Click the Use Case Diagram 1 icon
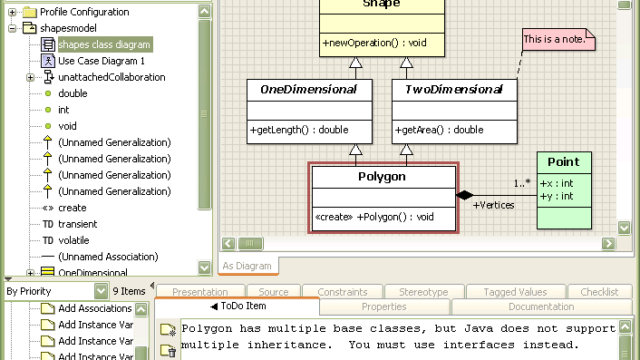640x360 pixels. (x=48, y=61)
